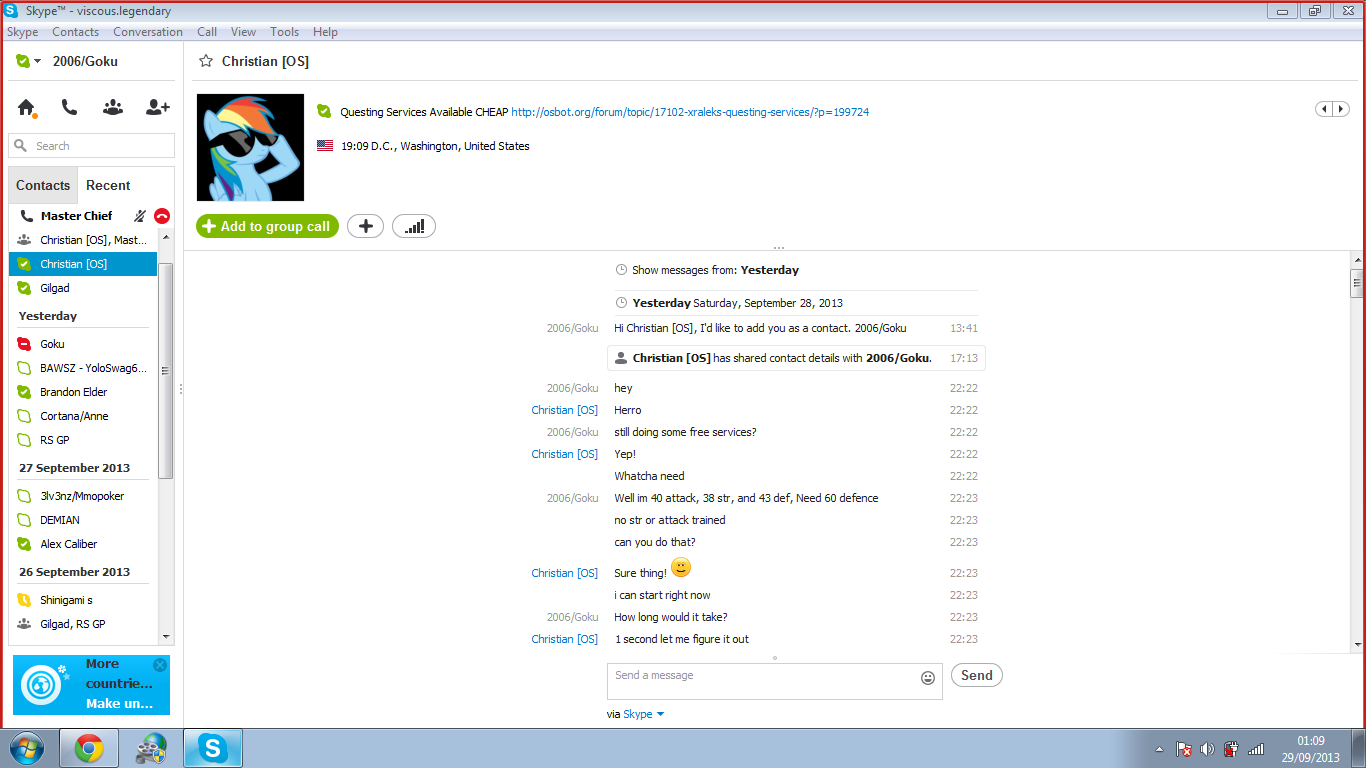Open the Help menu
The image size is (1366, 768).
pos(325,32)
